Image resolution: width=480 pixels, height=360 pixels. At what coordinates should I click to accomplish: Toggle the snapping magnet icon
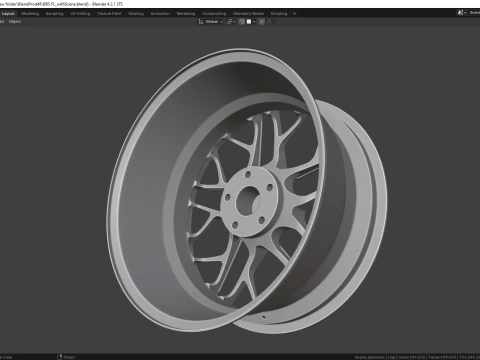tap(242, 22)
